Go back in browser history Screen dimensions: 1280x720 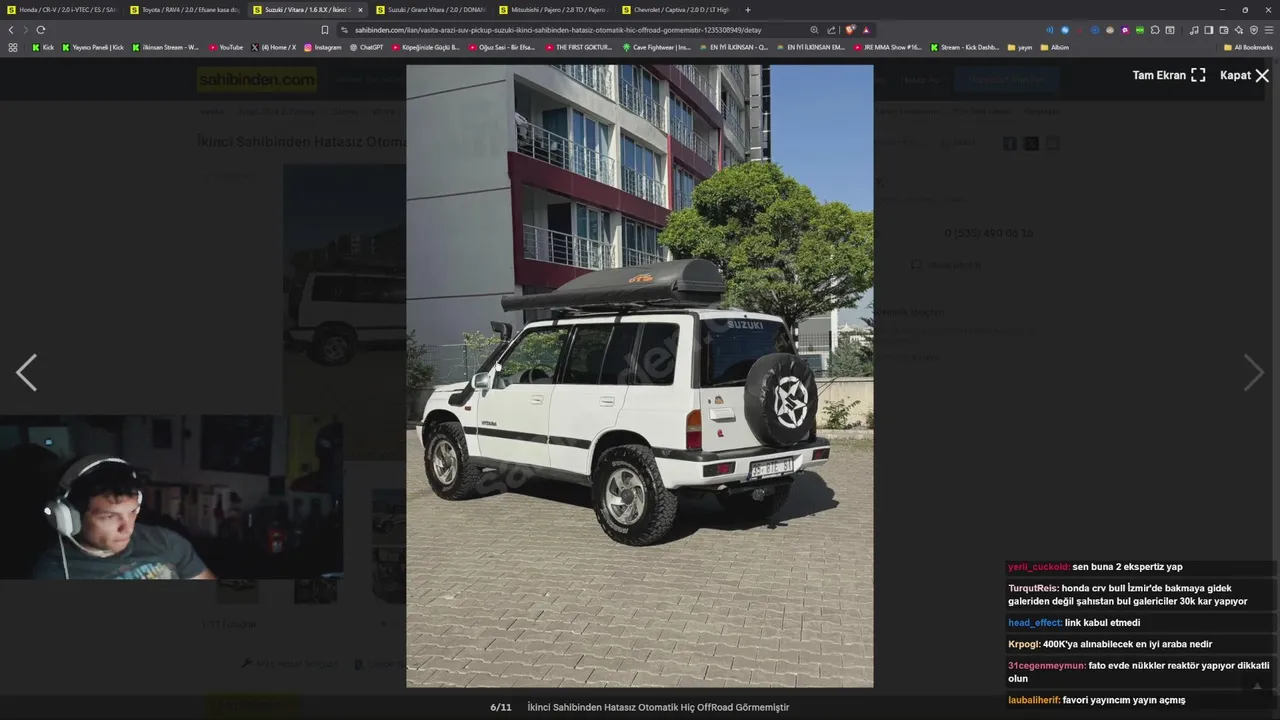pyautogui.click(x=11, y=30)
